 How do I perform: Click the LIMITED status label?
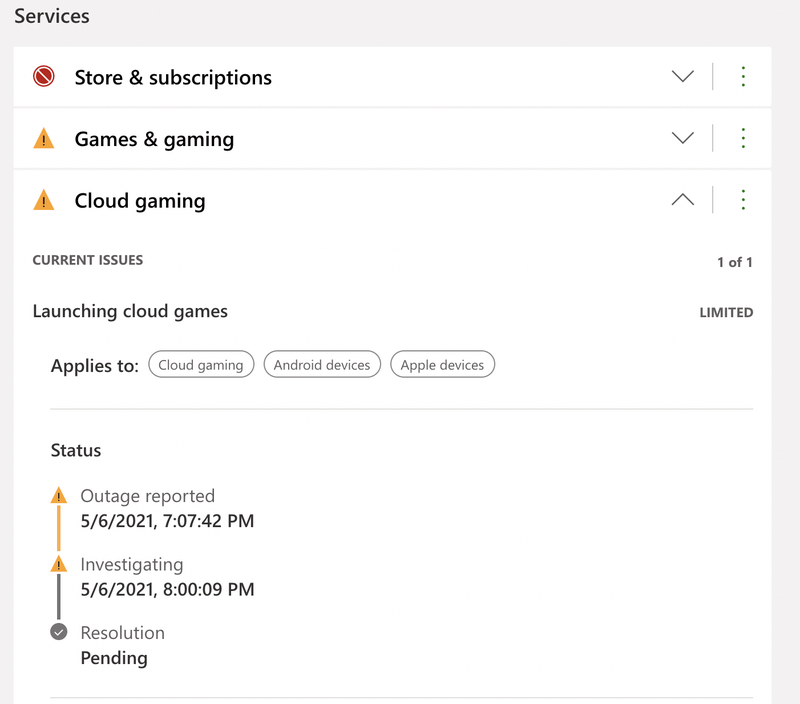(726, 312)
